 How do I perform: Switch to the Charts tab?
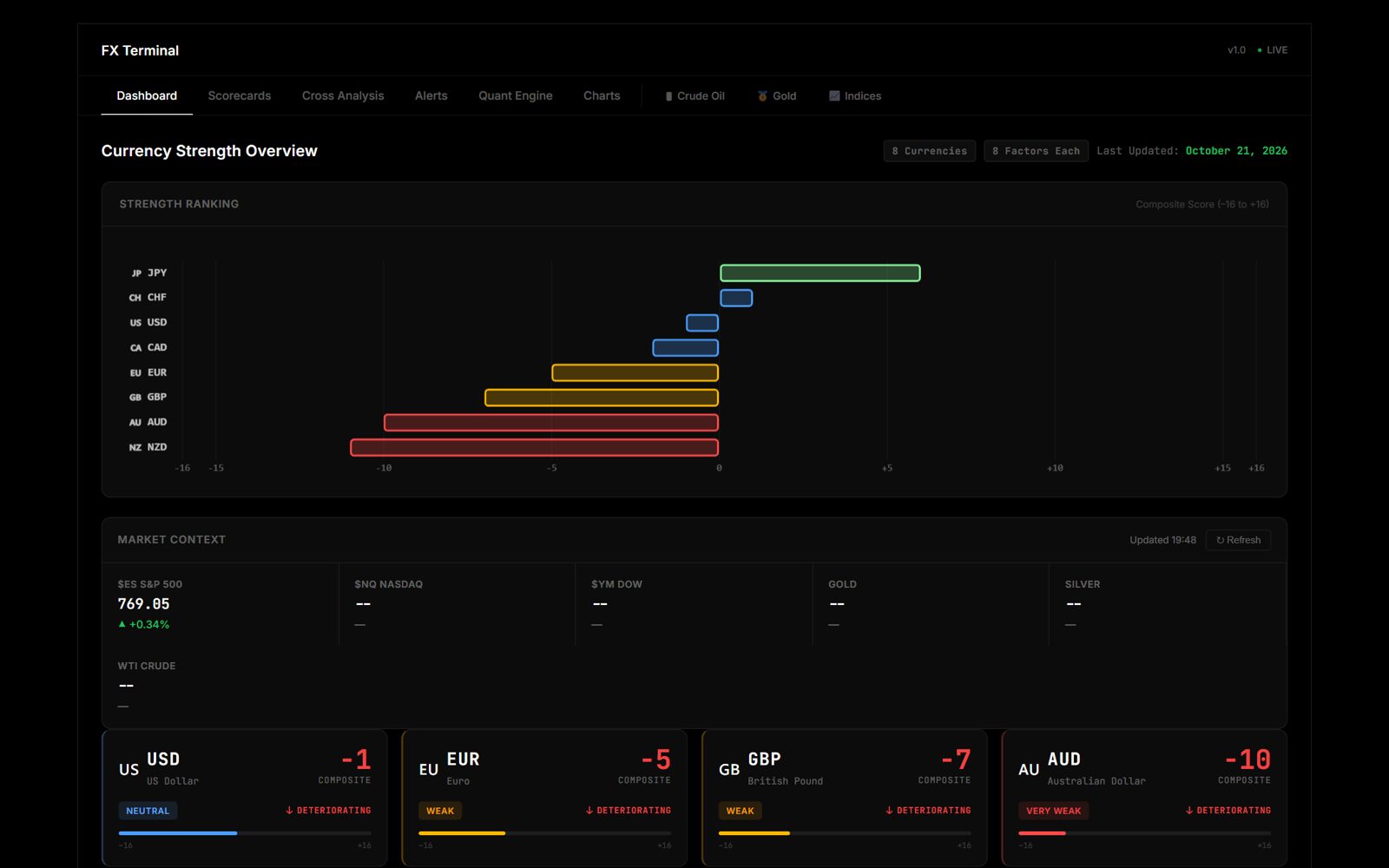pyautogui.click(x=602, y=95)
